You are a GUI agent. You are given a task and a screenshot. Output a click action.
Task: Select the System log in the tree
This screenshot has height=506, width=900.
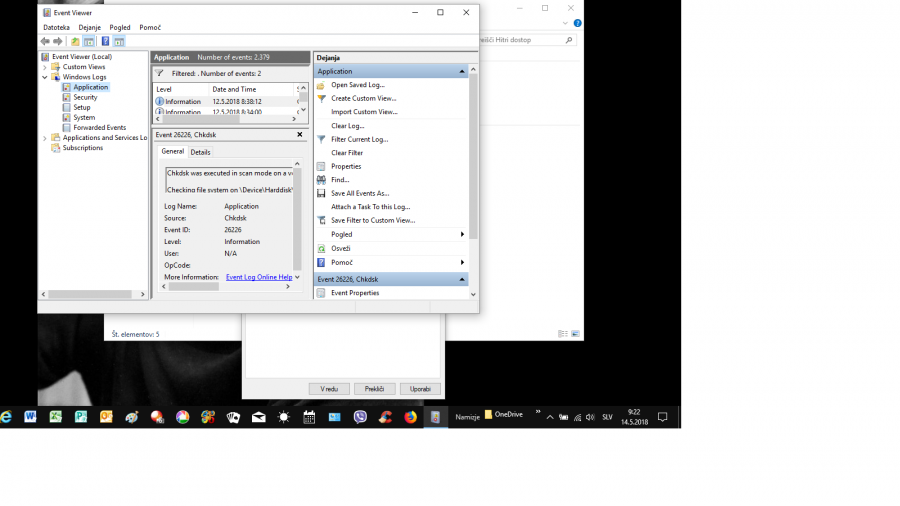tap(84, 117)
